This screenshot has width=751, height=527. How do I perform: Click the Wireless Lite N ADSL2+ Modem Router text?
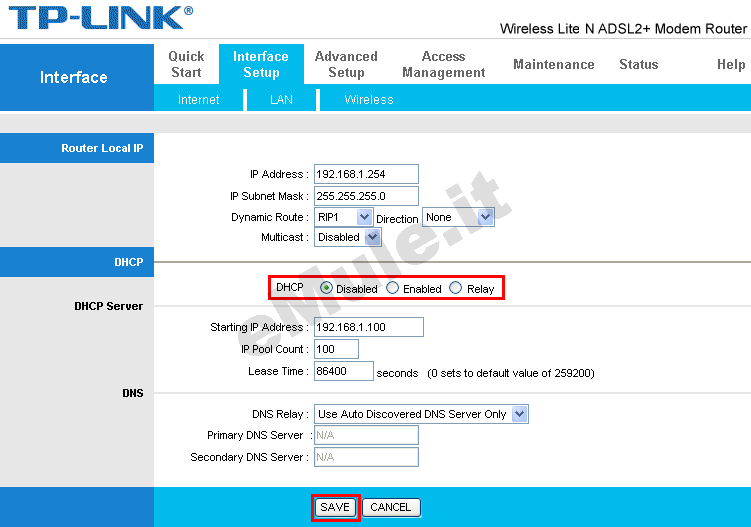(623, 29)
